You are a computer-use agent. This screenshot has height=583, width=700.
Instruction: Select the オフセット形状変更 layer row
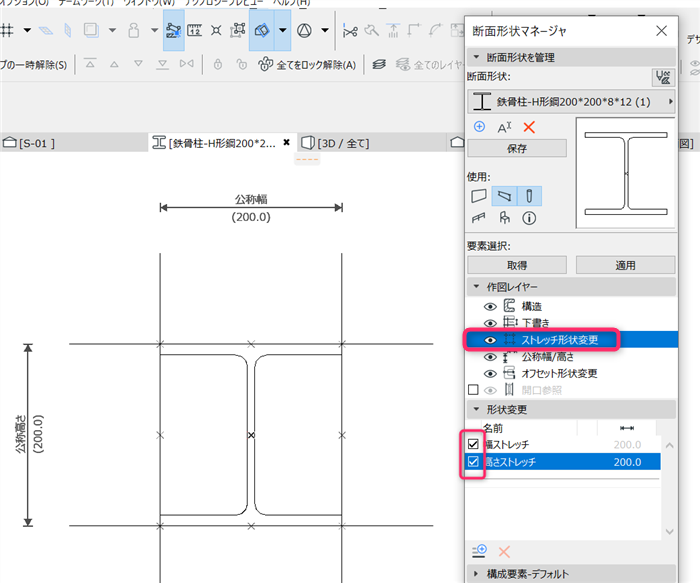tap(571, 373)
